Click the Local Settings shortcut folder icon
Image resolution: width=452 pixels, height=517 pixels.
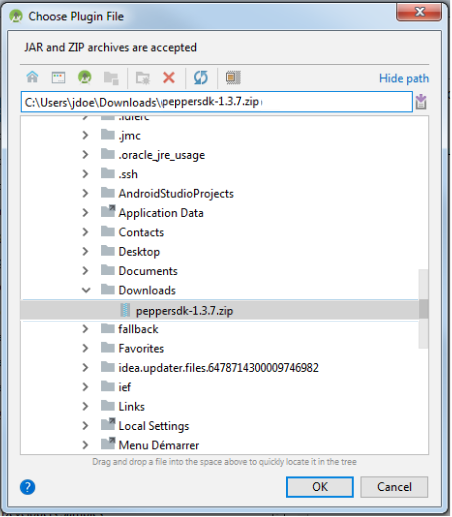click(x=108, y=424)
